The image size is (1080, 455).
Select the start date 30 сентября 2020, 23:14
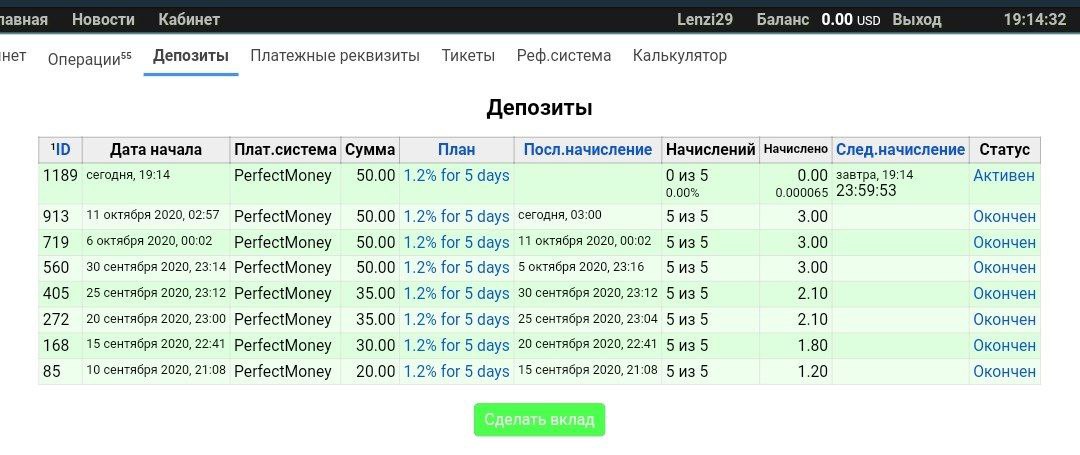tap(156, 267)
